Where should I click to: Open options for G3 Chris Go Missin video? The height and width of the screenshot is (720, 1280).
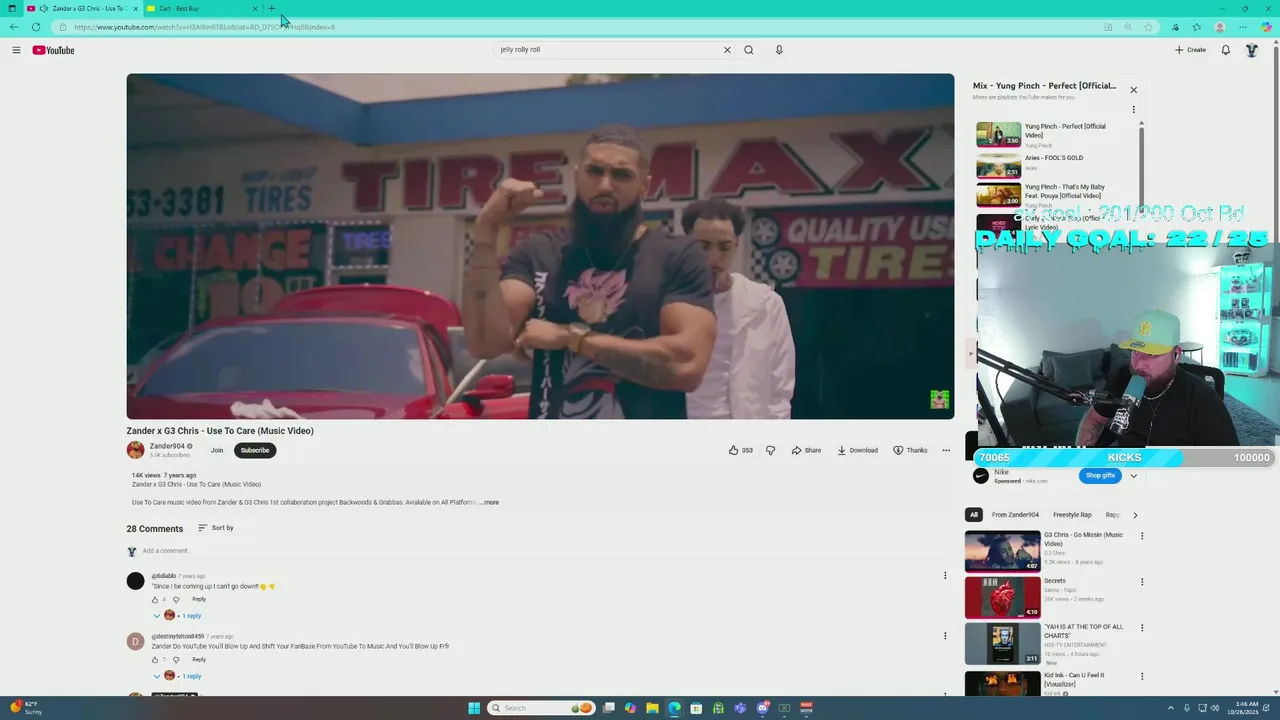1142,536
